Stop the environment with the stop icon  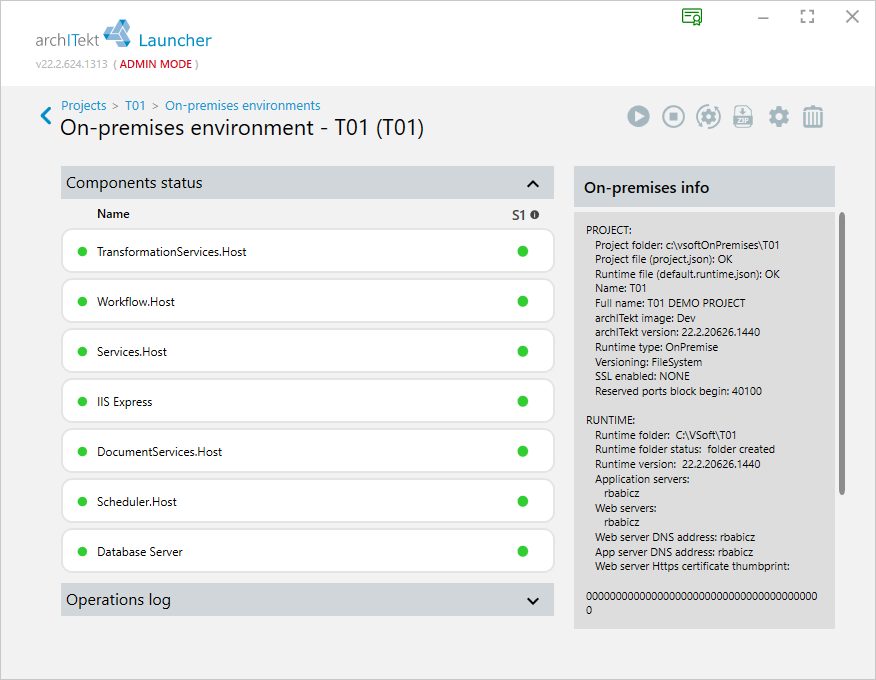(673, 117)
